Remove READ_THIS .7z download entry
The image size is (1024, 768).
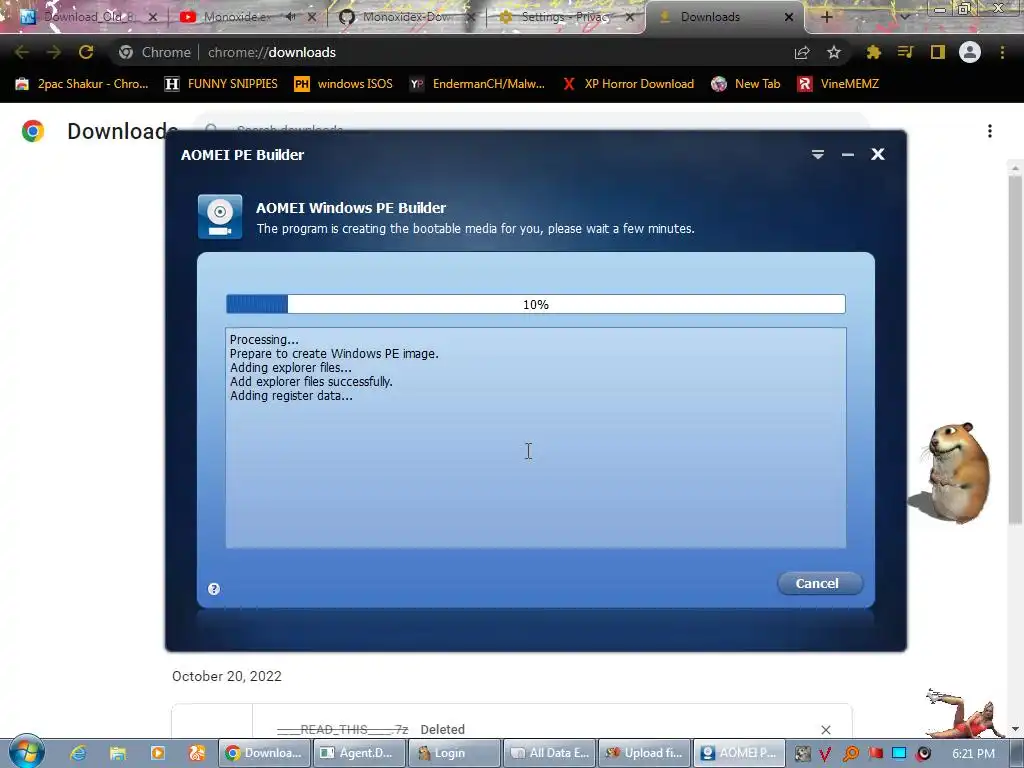tap(825, 729)
